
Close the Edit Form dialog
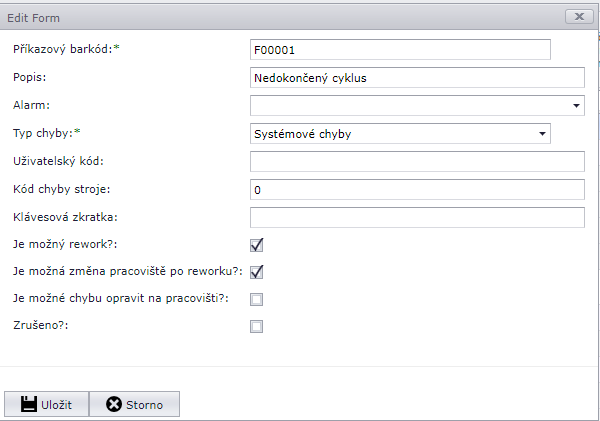pos(578,16)
